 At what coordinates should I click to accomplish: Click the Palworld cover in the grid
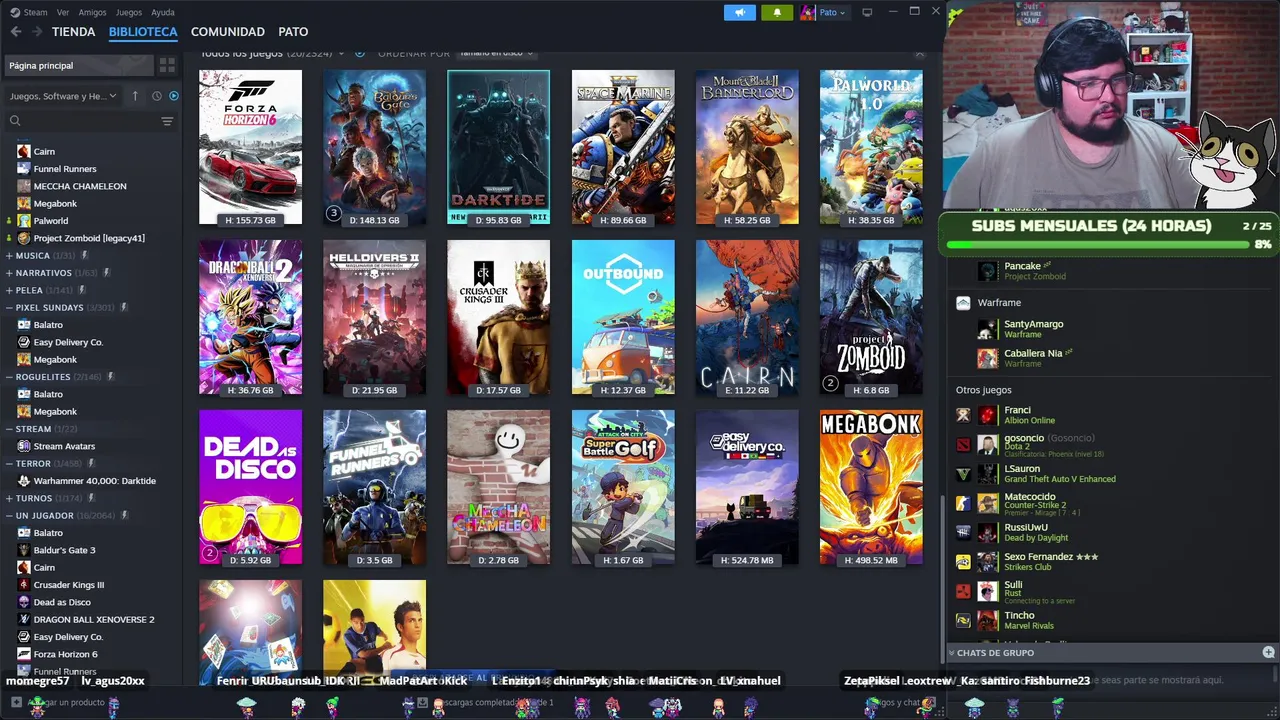pyautogui.click(x=871, y=148)
